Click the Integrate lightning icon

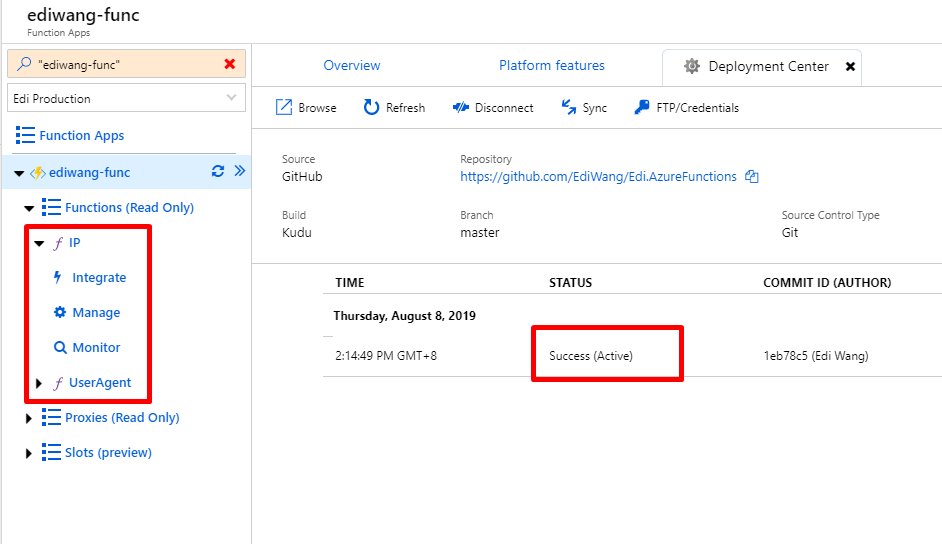(x=58, y=277)
